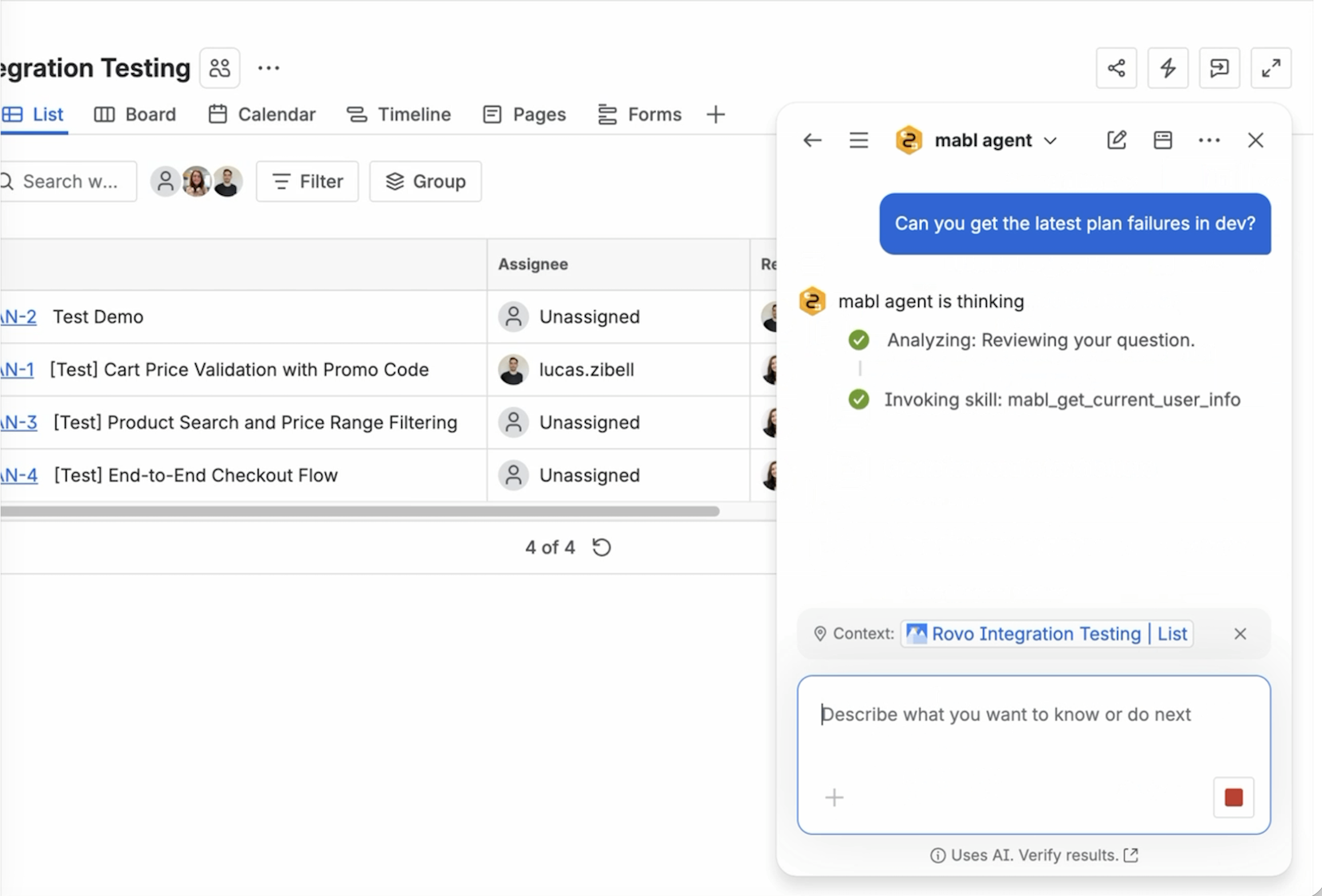Click the Test Demo issue title
Screen dimensions: 1322x896
98,317
